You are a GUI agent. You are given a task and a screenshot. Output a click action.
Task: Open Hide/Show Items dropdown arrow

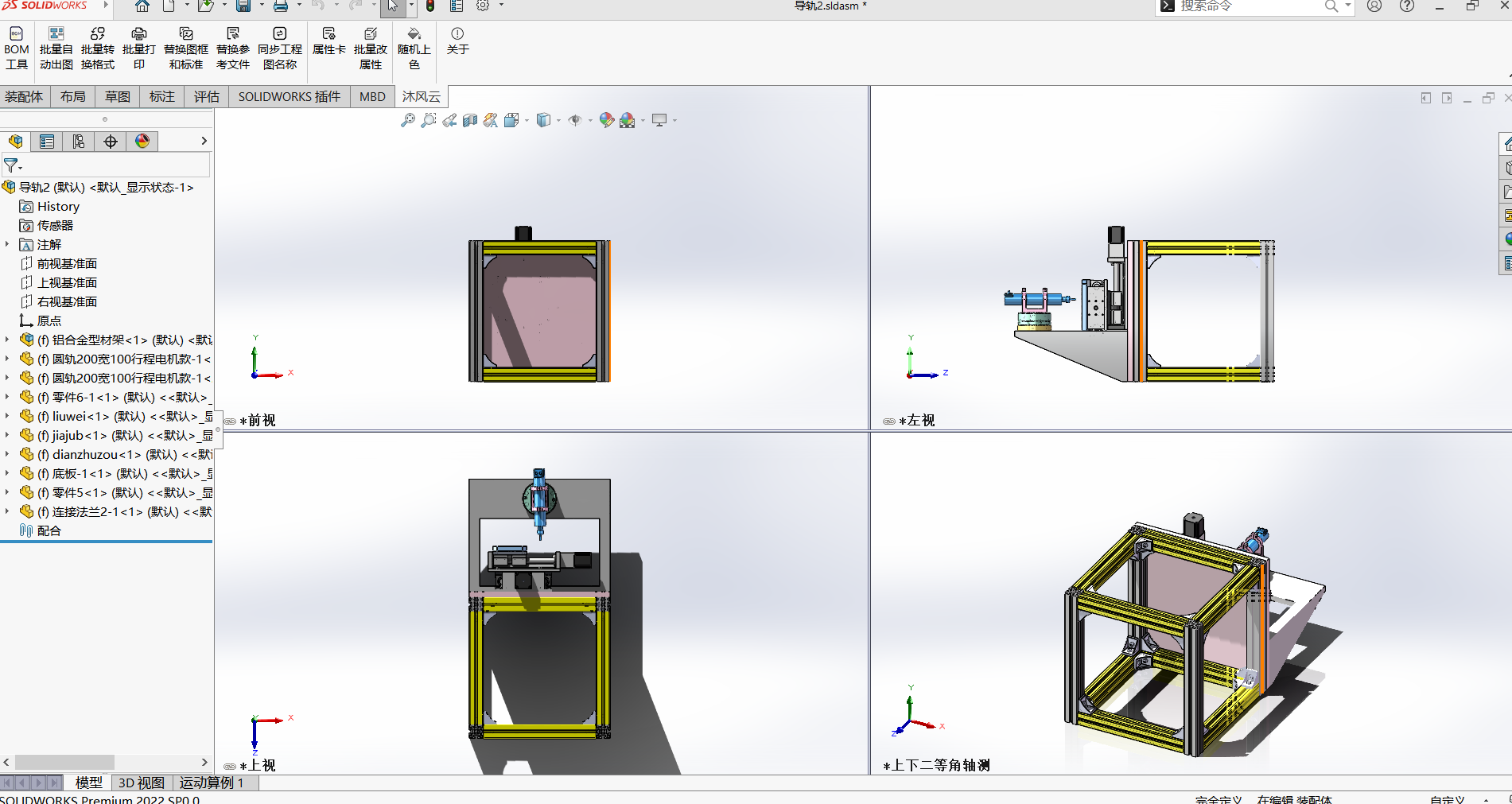click(x=590, y=121)
